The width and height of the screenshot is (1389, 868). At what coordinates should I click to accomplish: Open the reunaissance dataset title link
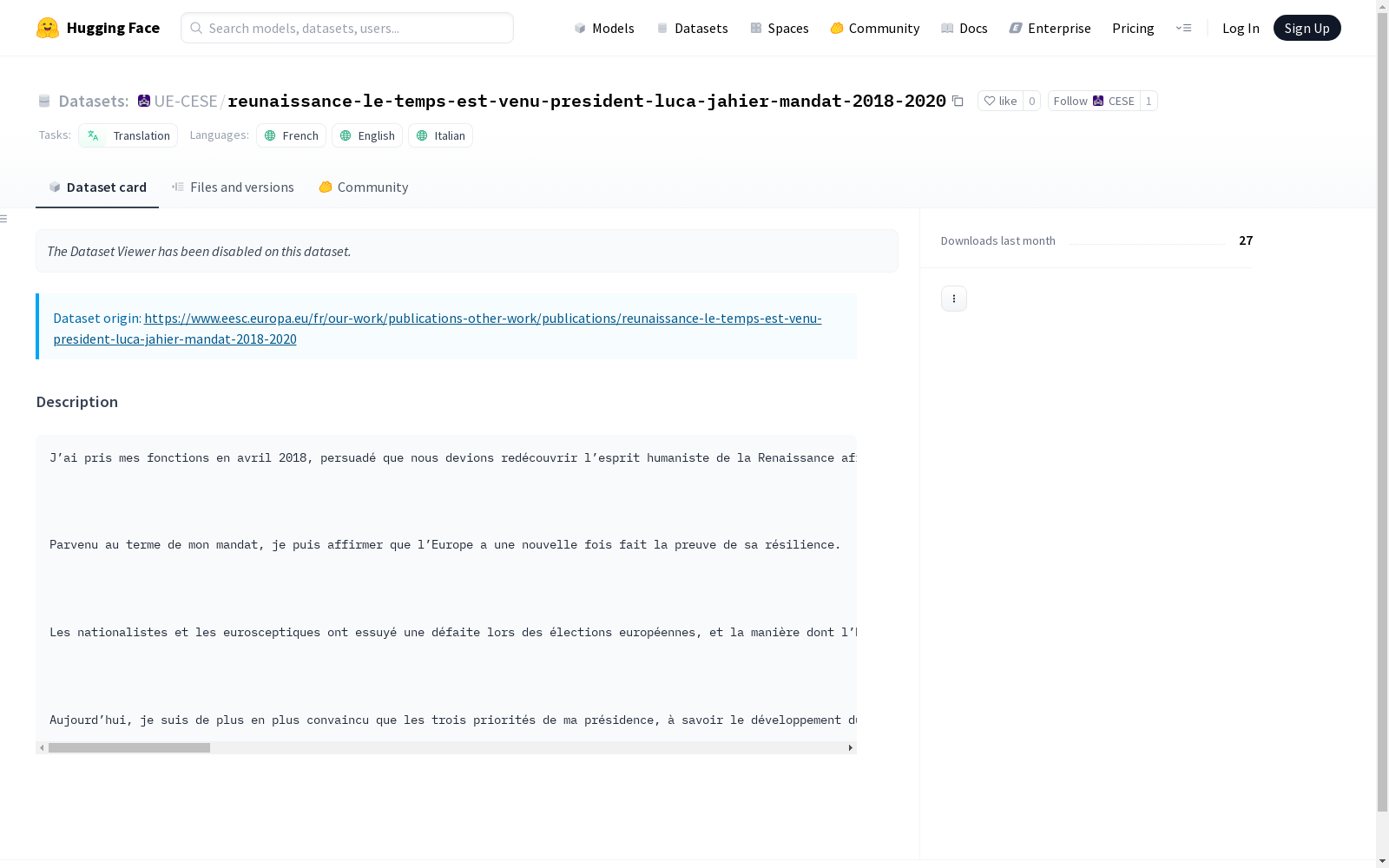click(x=587, y=101)
